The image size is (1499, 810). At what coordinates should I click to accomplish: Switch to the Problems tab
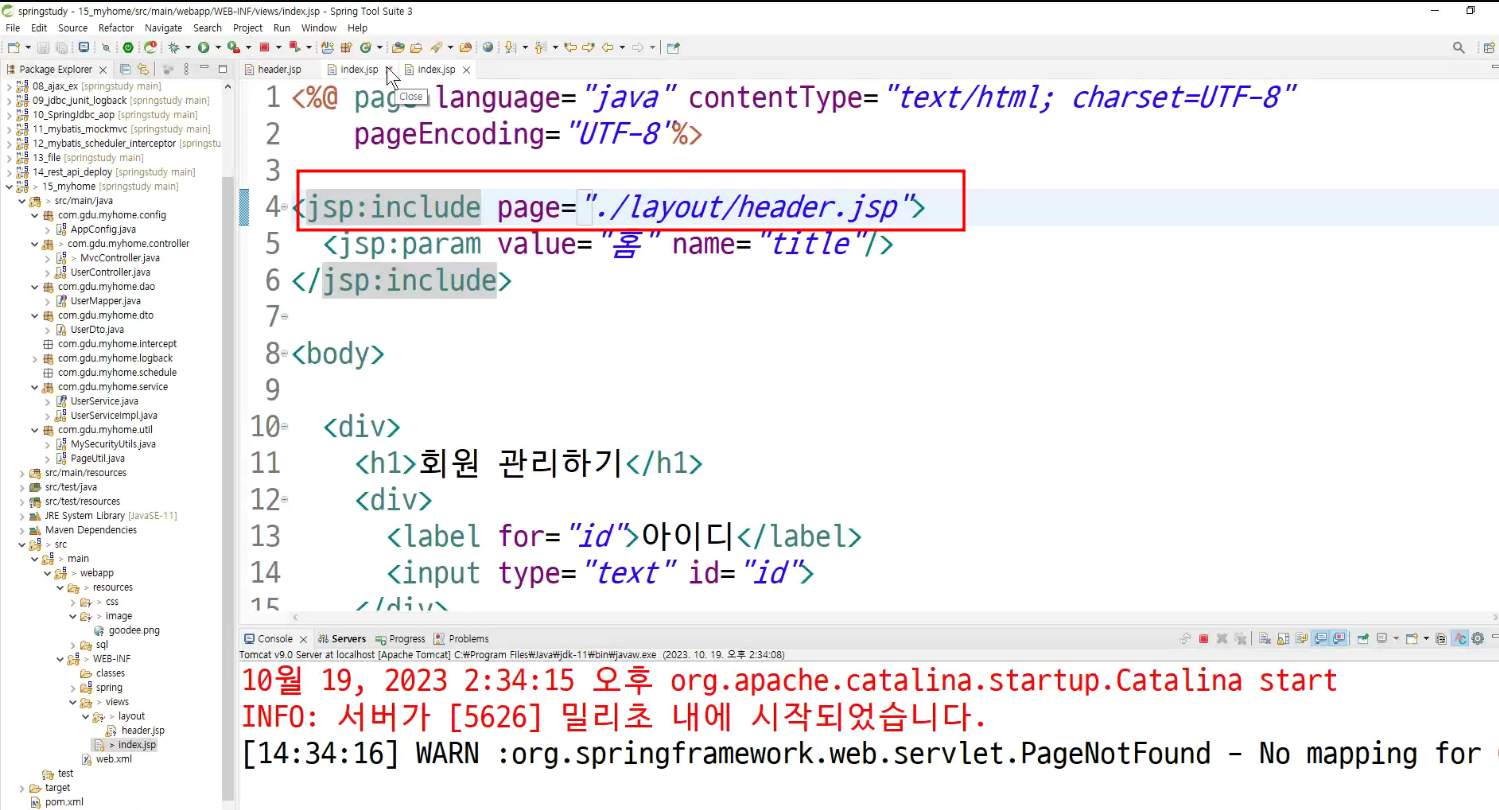[461, 639]
